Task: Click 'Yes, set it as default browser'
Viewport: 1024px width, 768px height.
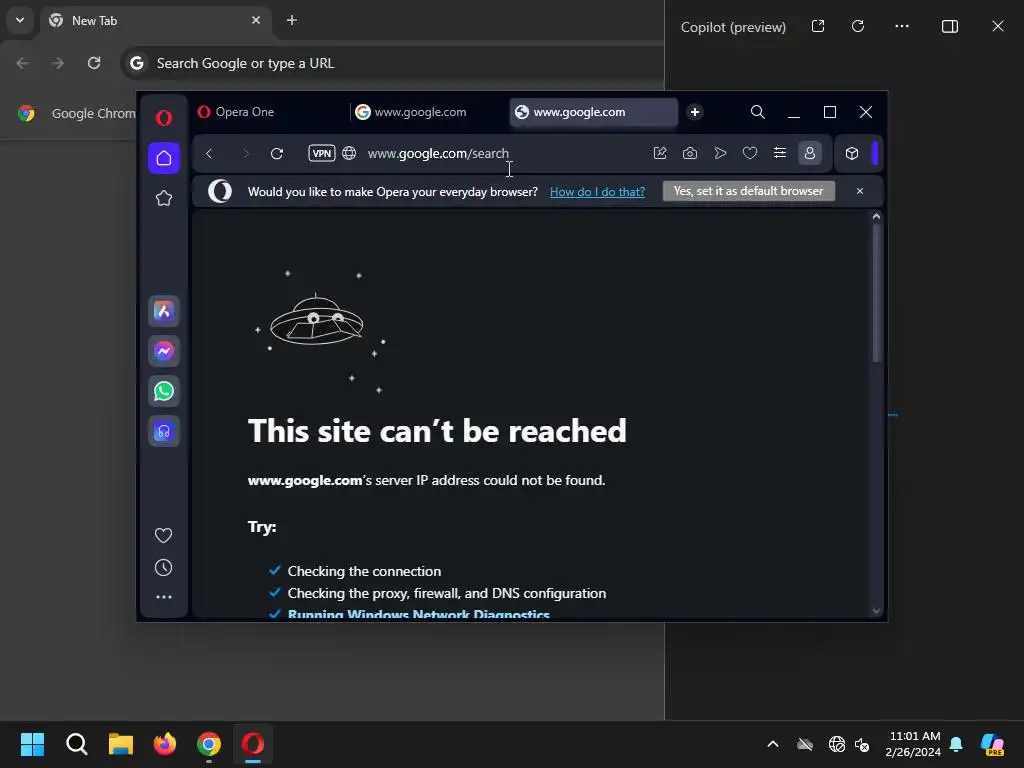Action: point(748,191)
